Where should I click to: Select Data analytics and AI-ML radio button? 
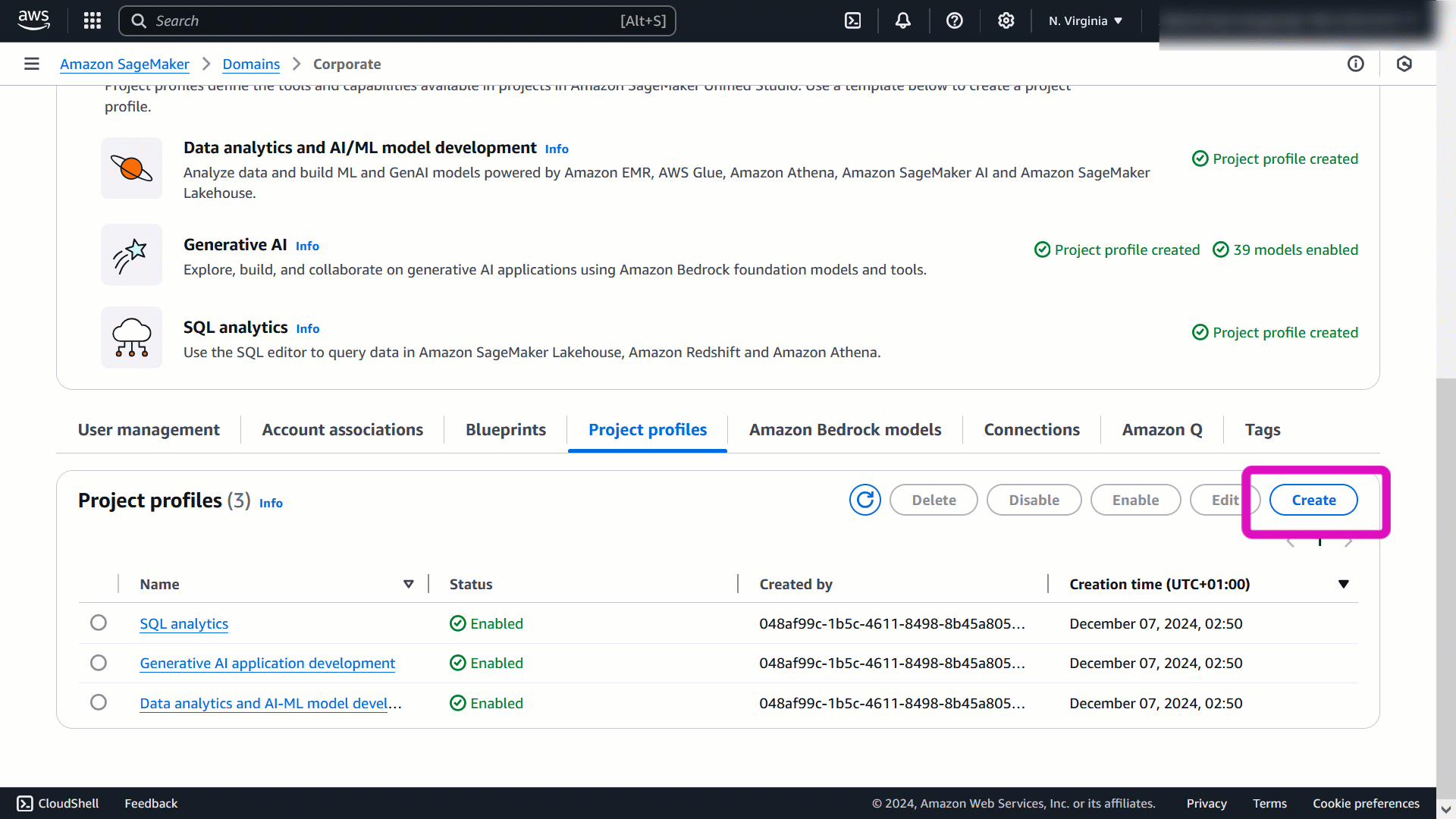coord(99,702)
